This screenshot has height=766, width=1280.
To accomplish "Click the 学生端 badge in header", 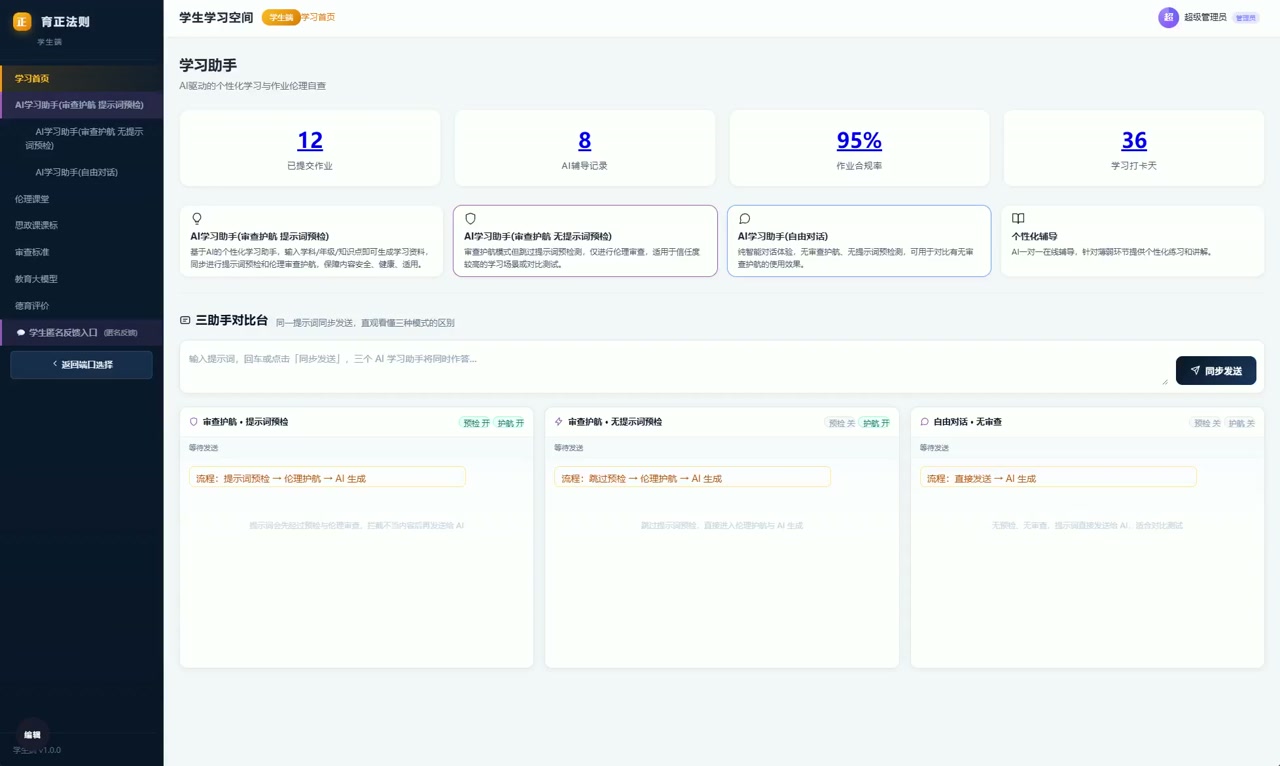I will click(x=281, y=17).
